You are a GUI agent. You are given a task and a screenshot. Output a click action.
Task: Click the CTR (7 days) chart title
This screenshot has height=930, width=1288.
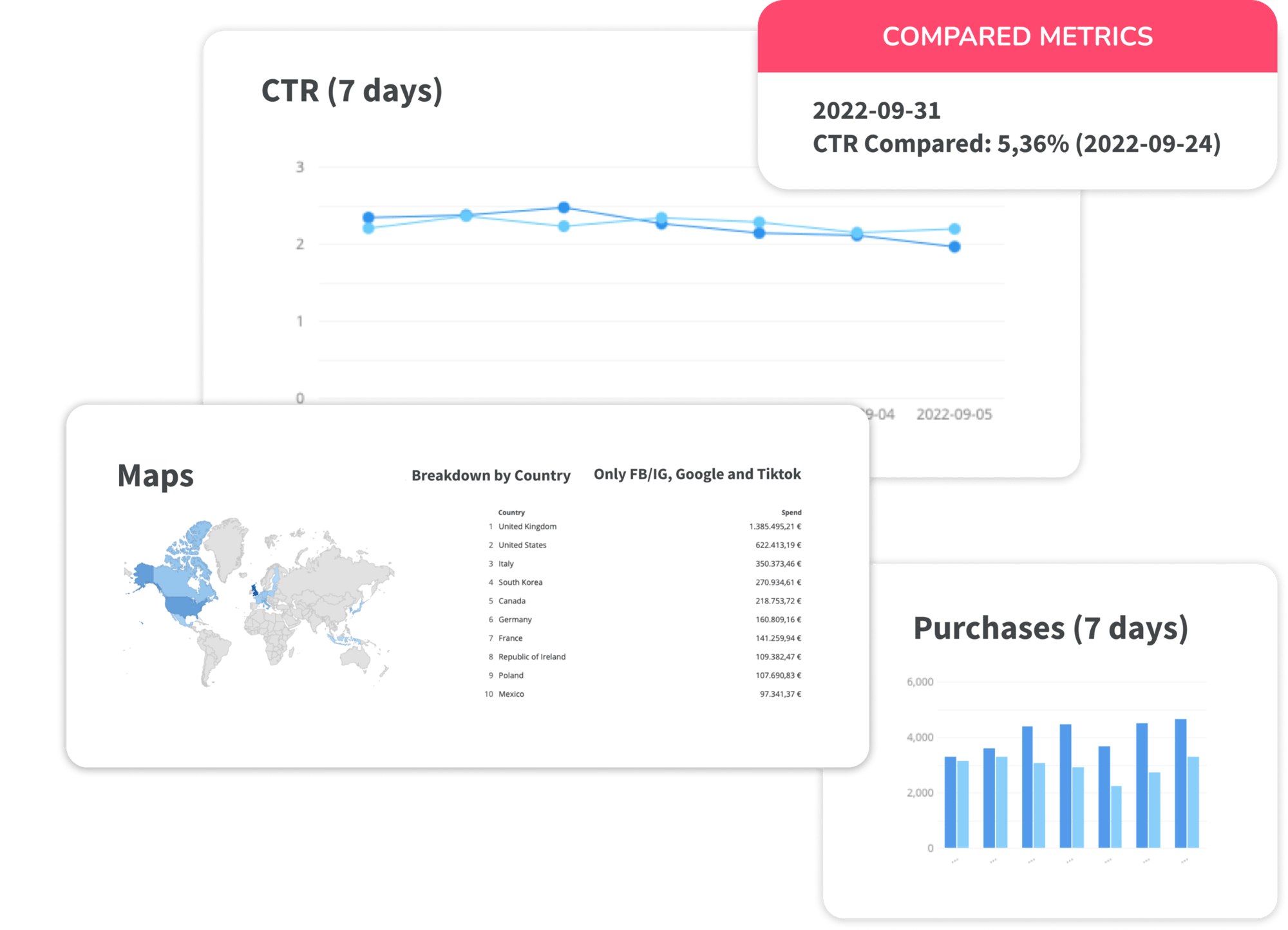[x=352, y=90]
